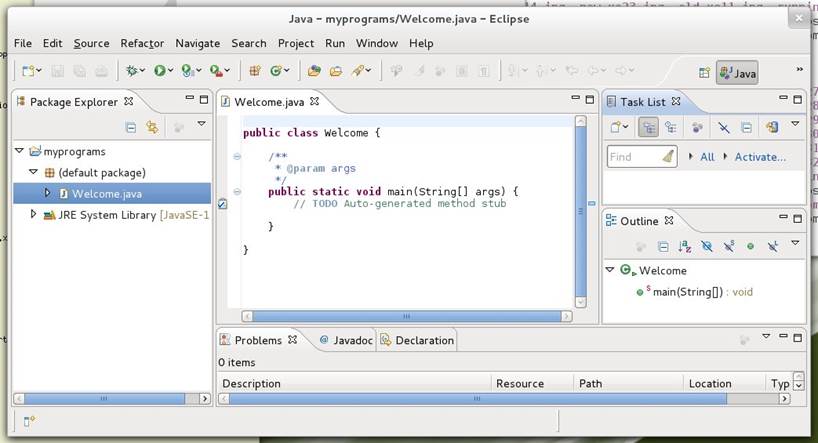Toggle Hide Non-Public Members in Outline
Screen dimensions: 818x443
pos(750,246)
